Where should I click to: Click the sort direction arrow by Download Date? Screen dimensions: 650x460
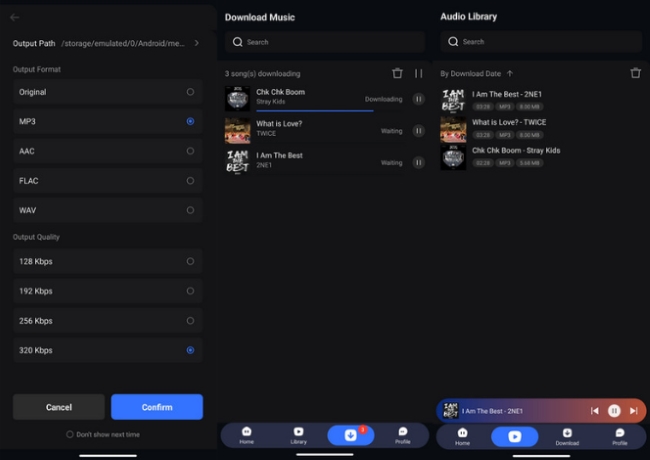[x=510, y=73]
